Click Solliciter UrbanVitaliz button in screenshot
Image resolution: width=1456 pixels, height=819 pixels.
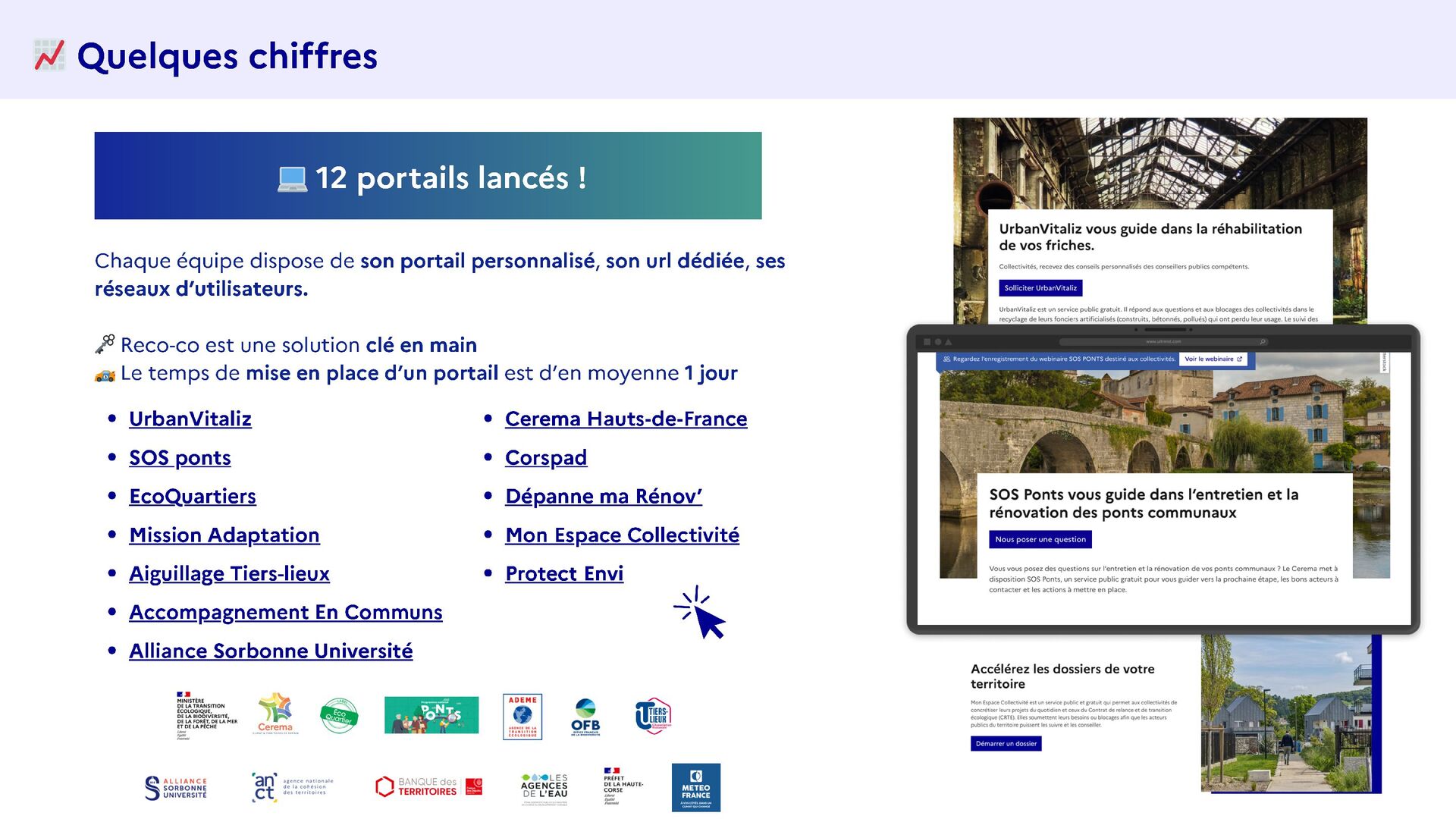pos(1040,288)
